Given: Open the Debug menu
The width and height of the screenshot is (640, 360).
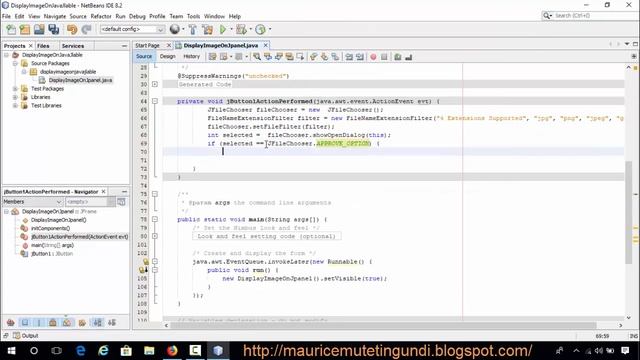Looking at the screenshot, I should [137, 16].
